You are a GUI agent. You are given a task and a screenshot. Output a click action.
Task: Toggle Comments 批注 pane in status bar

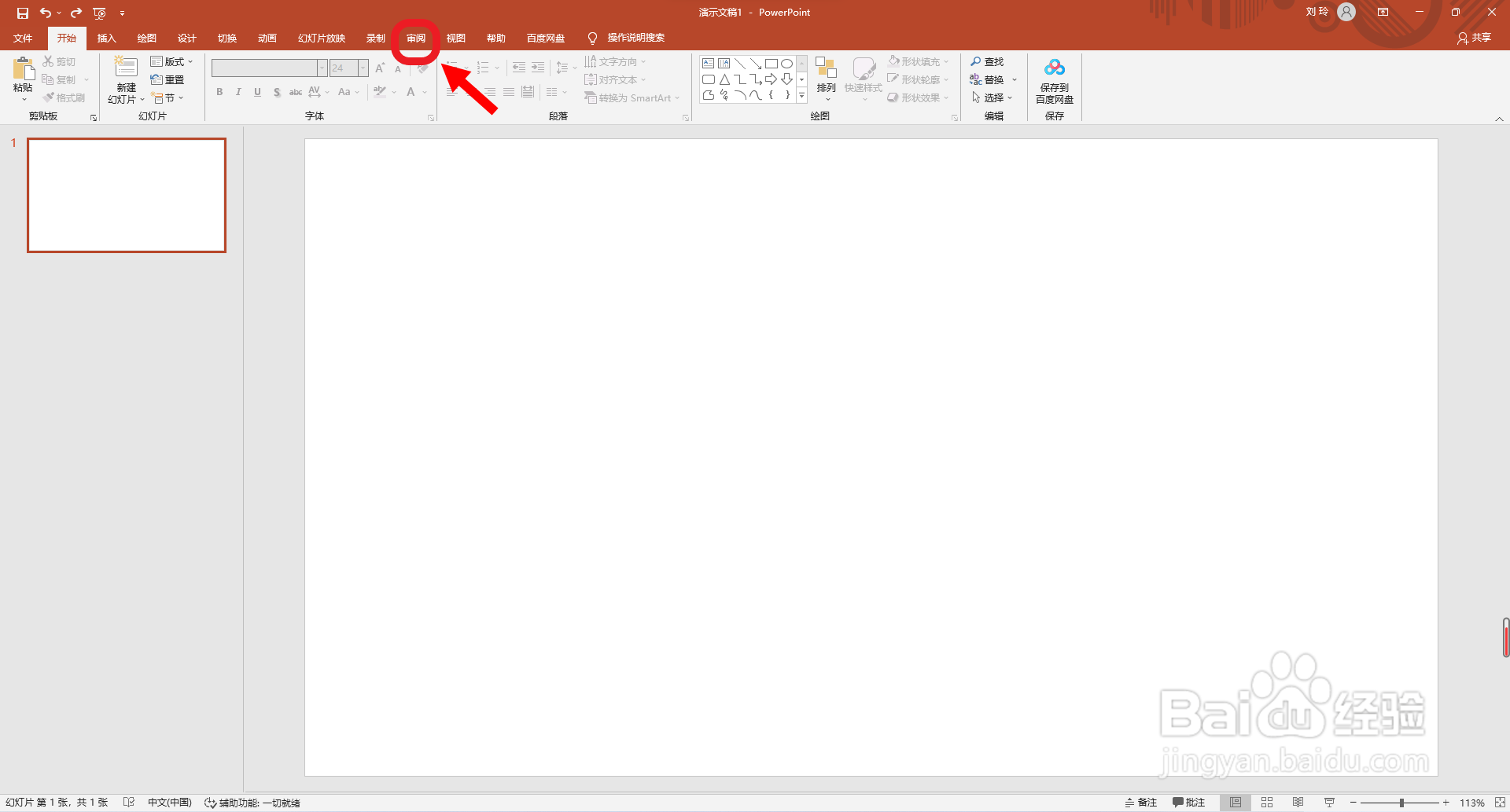pyautogui.click(x=1188, y=803)
